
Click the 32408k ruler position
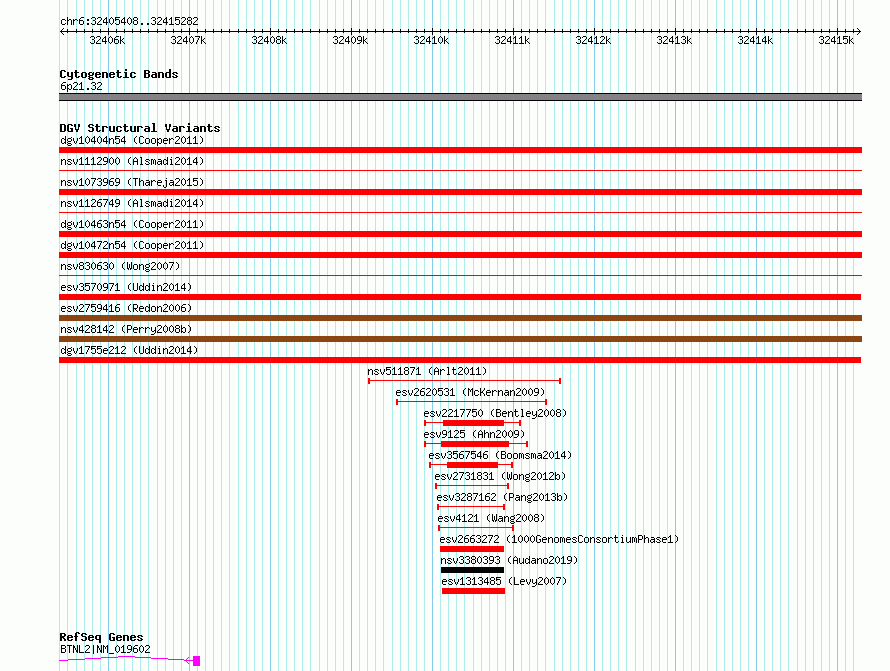pyautogui.click(x=269, y=40)
